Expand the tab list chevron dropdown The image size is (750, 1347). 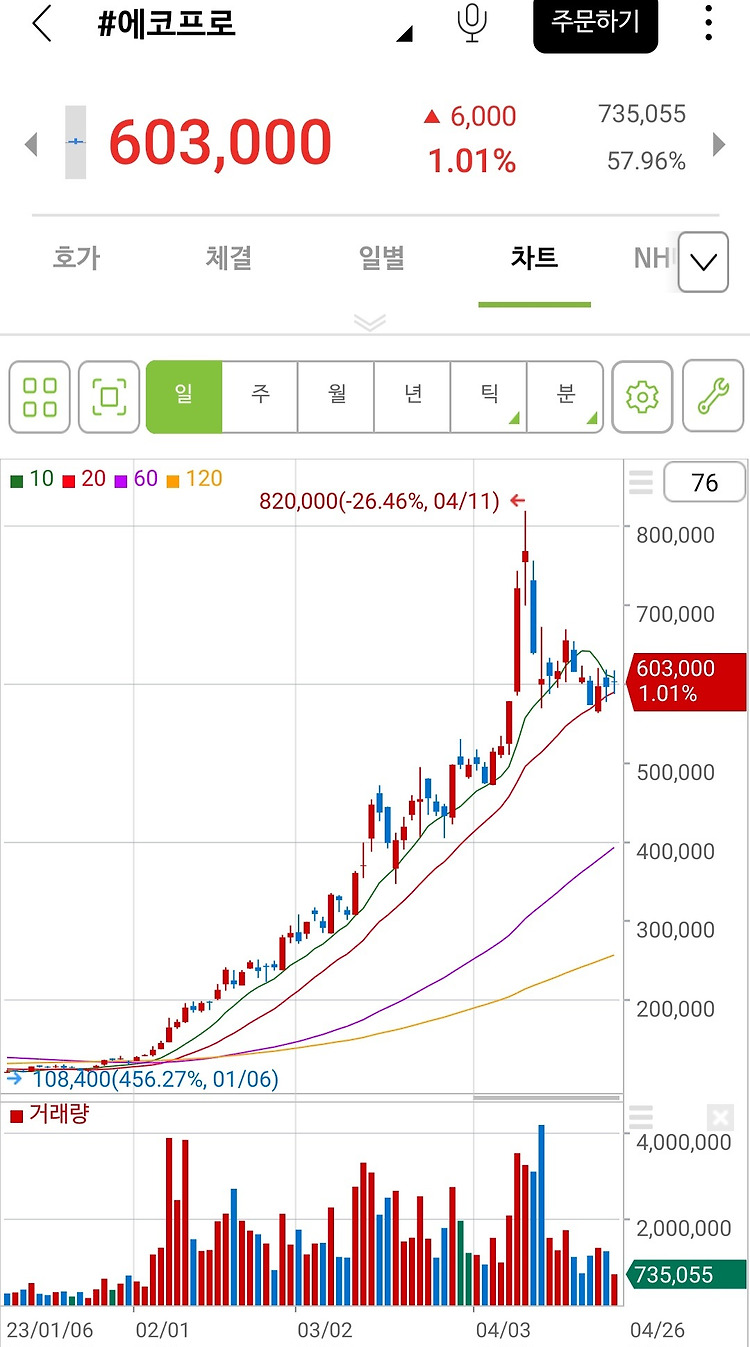(703, 262)
